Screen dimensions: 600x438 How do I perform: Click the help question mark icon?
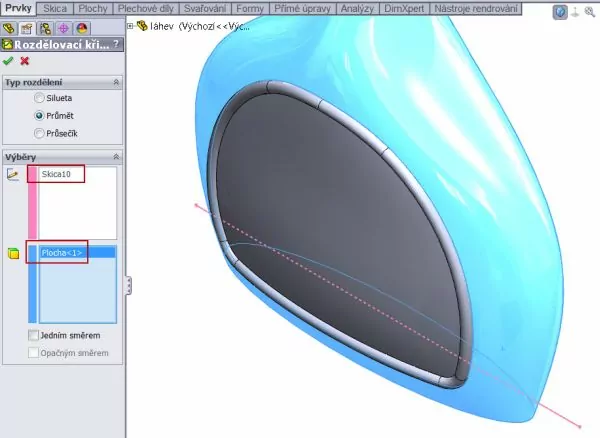(117, 44)
